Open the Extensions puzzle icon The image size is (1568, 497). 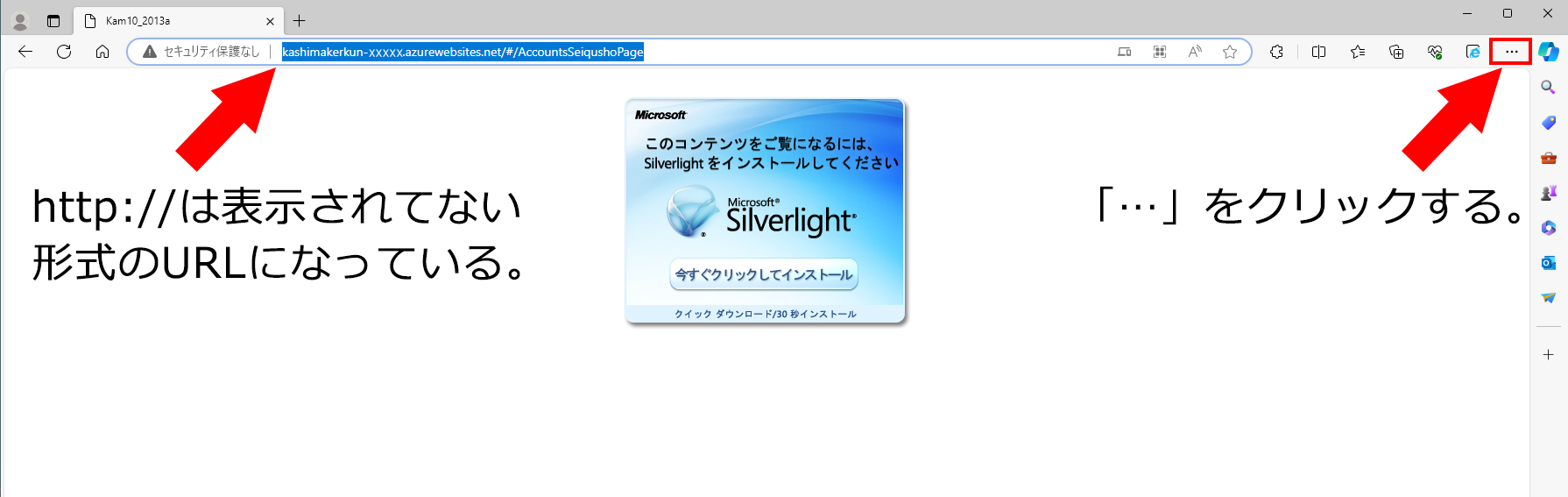pos(1276,52)
